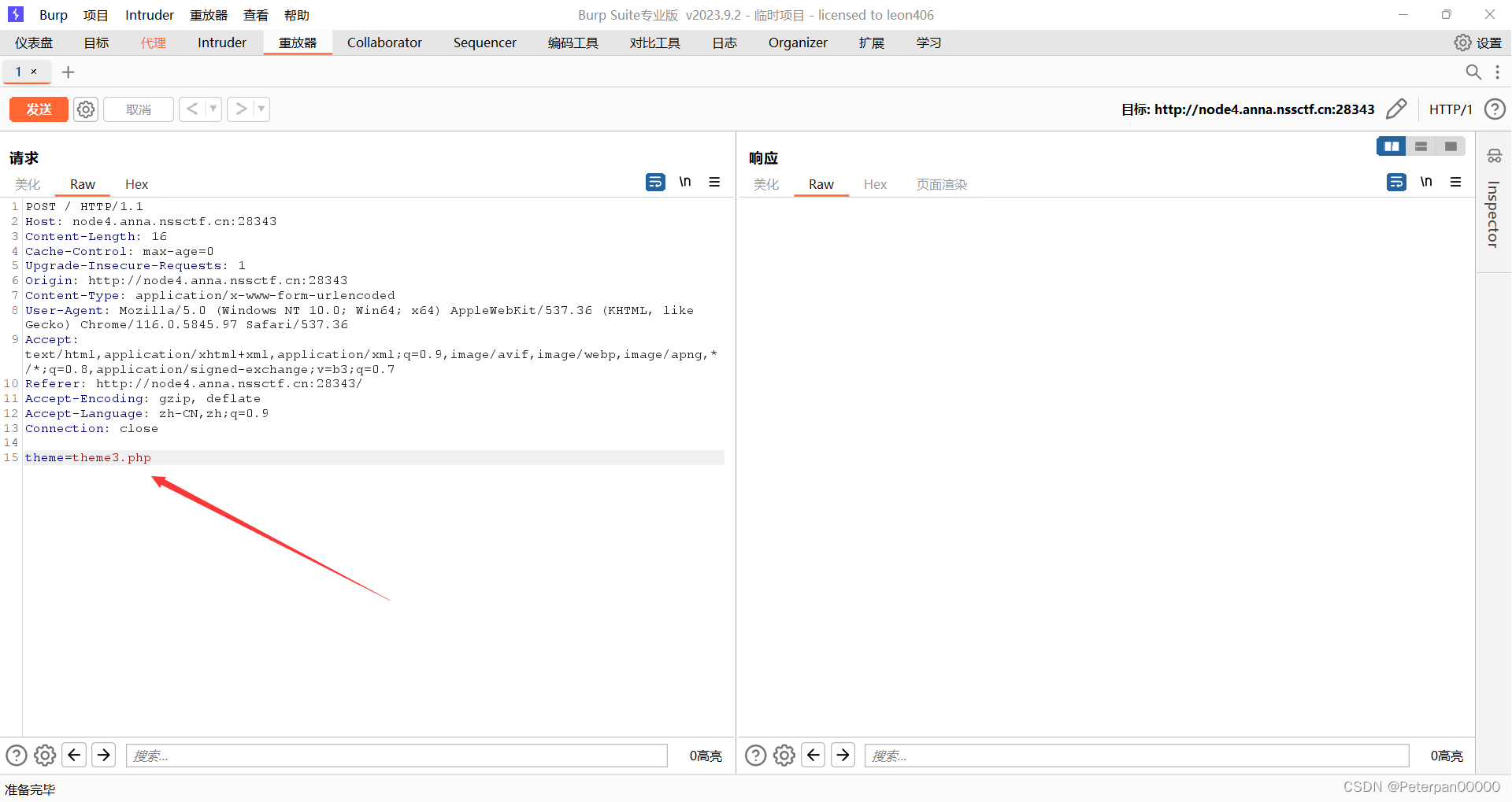Close Repeater tab 1
1512x802 pixels.
coord(34,72)
